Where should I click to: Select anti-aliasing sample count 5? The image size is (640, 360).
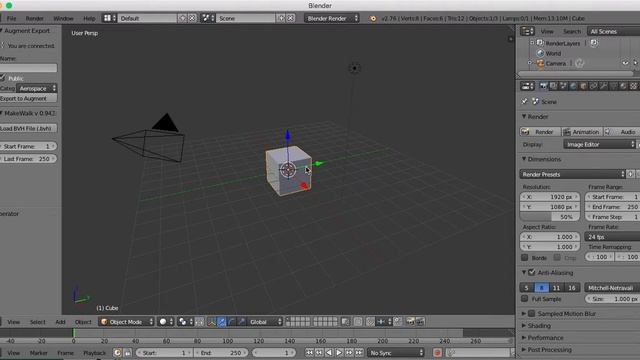click(527, 288)
